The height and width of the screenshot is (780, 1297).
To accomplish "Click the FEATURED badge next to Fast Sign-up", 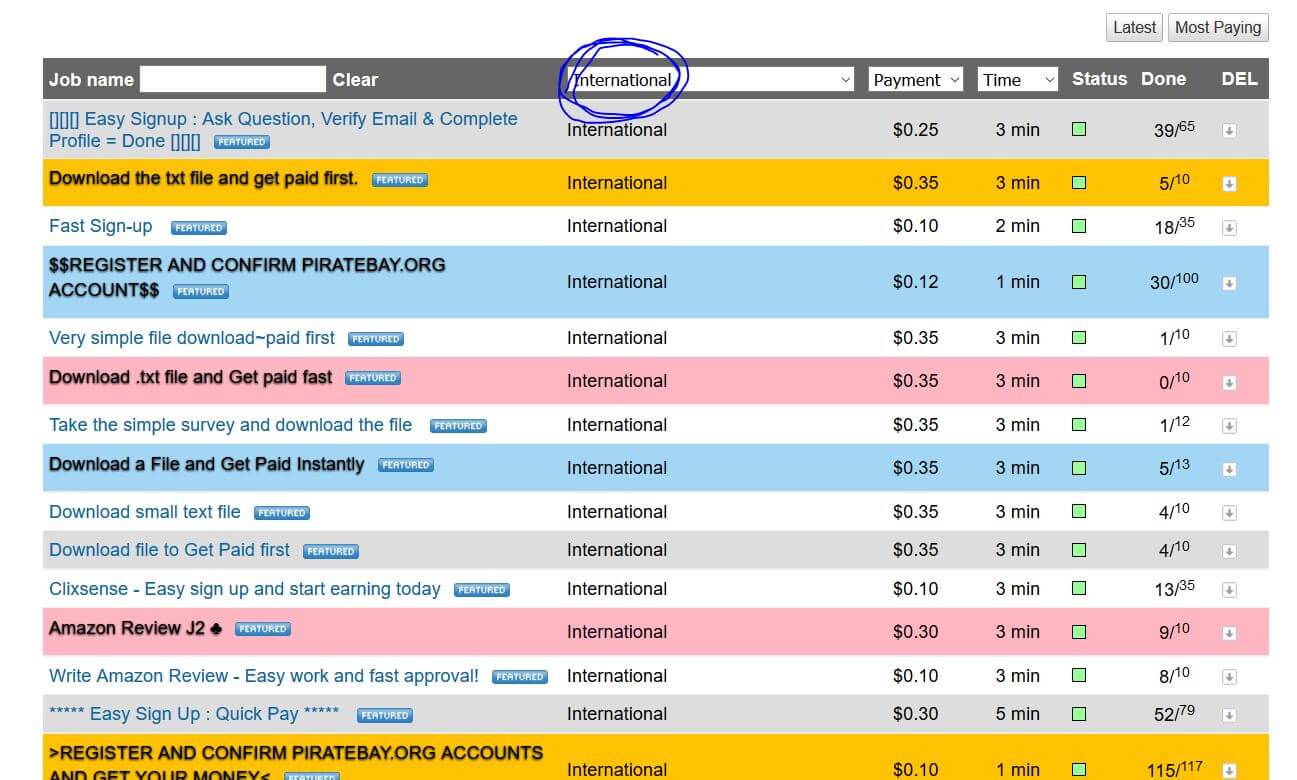I will pyautogui.click(x=198, y=228).
